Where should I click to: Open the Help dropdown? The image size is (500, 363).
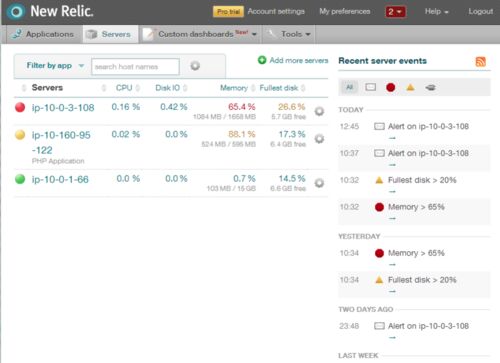436,12
